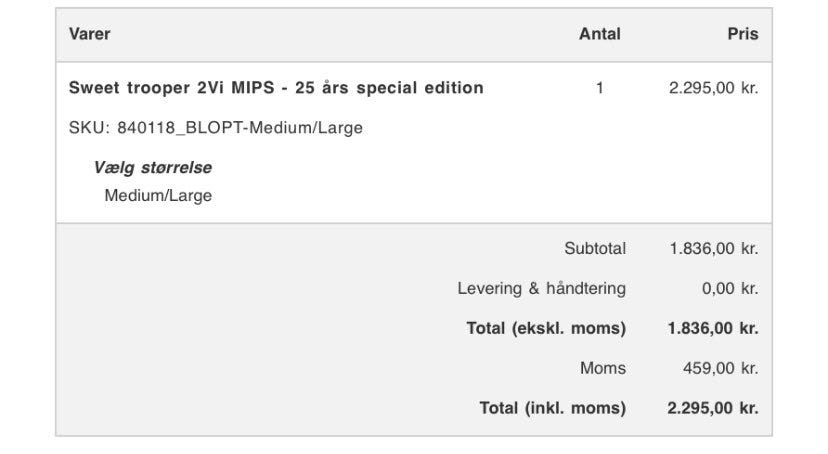This screenshot has width=828, height=454.
Task: Click the Moms amount 459,00 kr.
Action: point(720,369)
